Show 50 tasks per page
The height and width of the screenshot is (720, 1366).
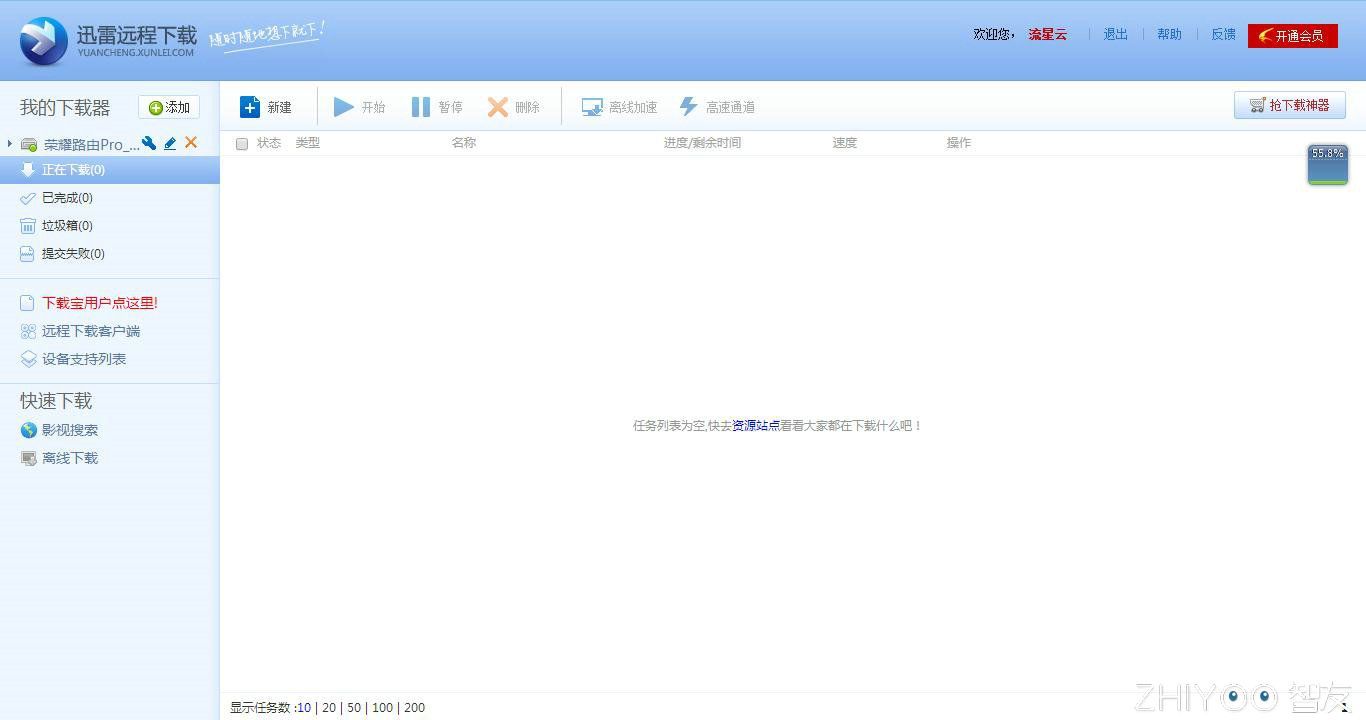pos(354,708)
